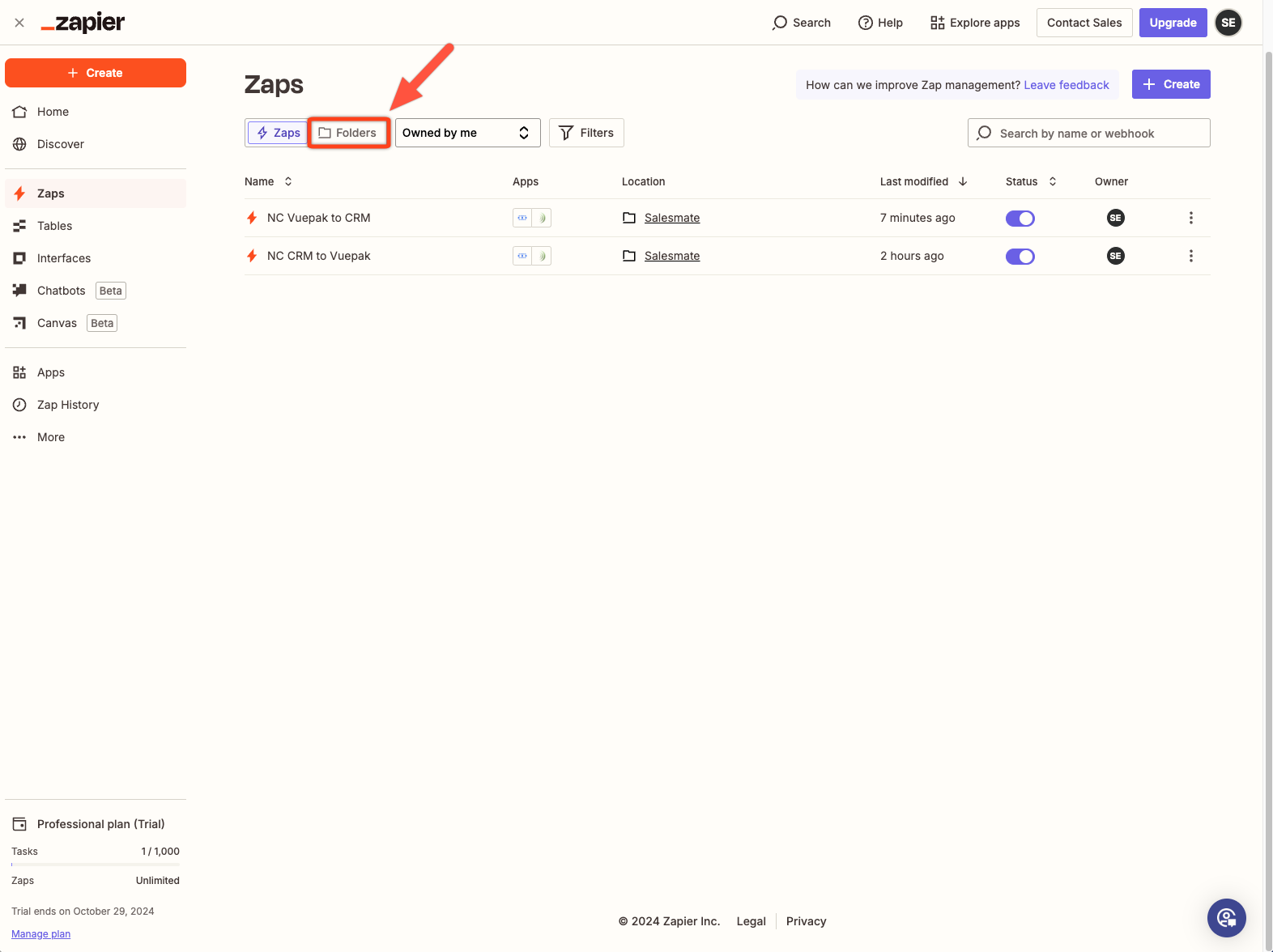Click 'Trial ends on October 29, 2024' text
Screen dimensions: 1273x952
[x=83, y=912]
